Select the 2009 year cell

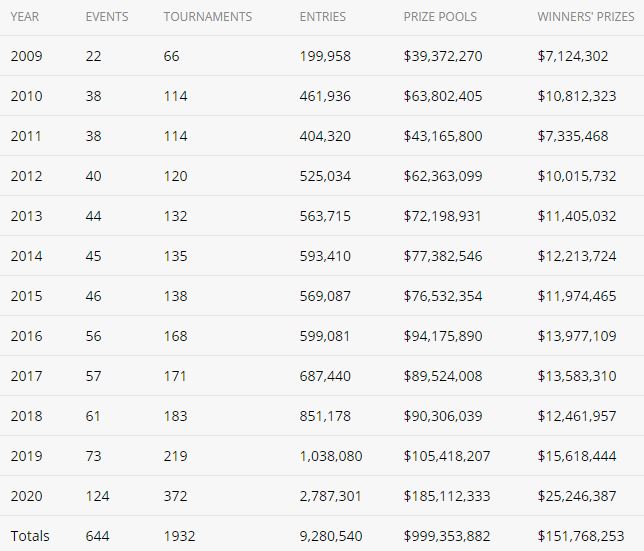[26, 56]
